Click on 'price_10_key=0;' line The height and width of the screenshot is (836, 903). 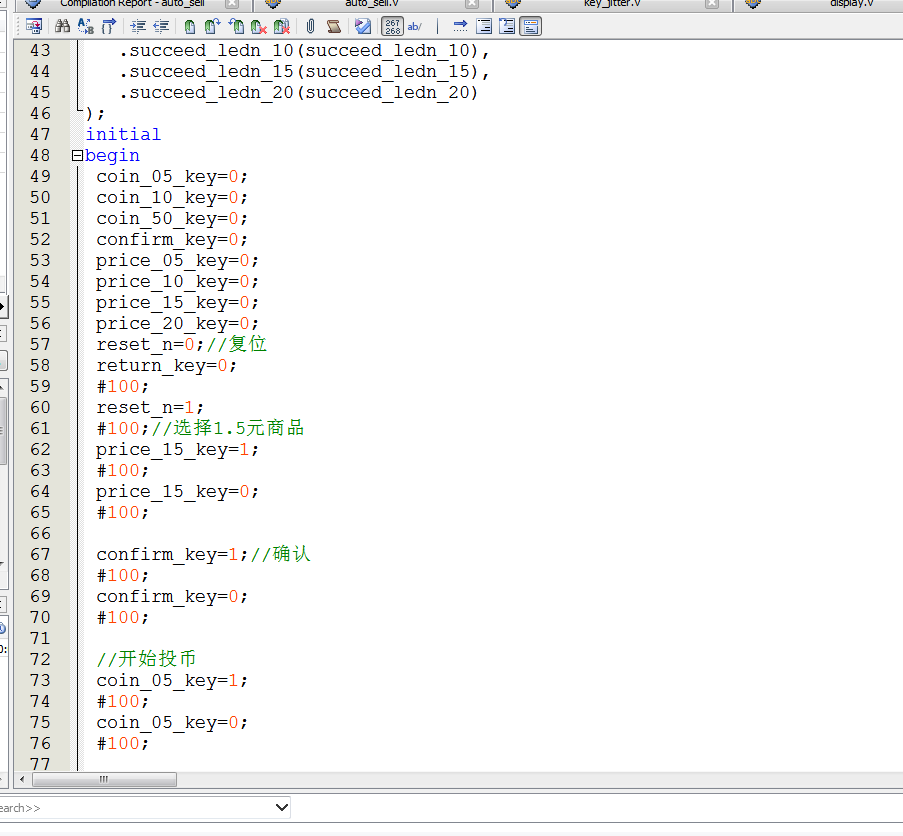coord(177,282)
